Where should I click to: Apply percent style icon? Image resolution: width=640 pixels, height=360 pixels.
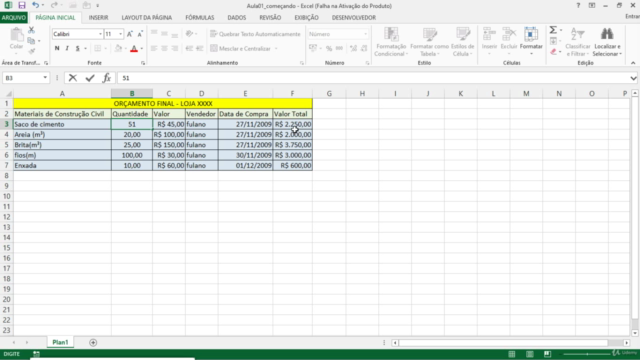(x=329, y=48)
